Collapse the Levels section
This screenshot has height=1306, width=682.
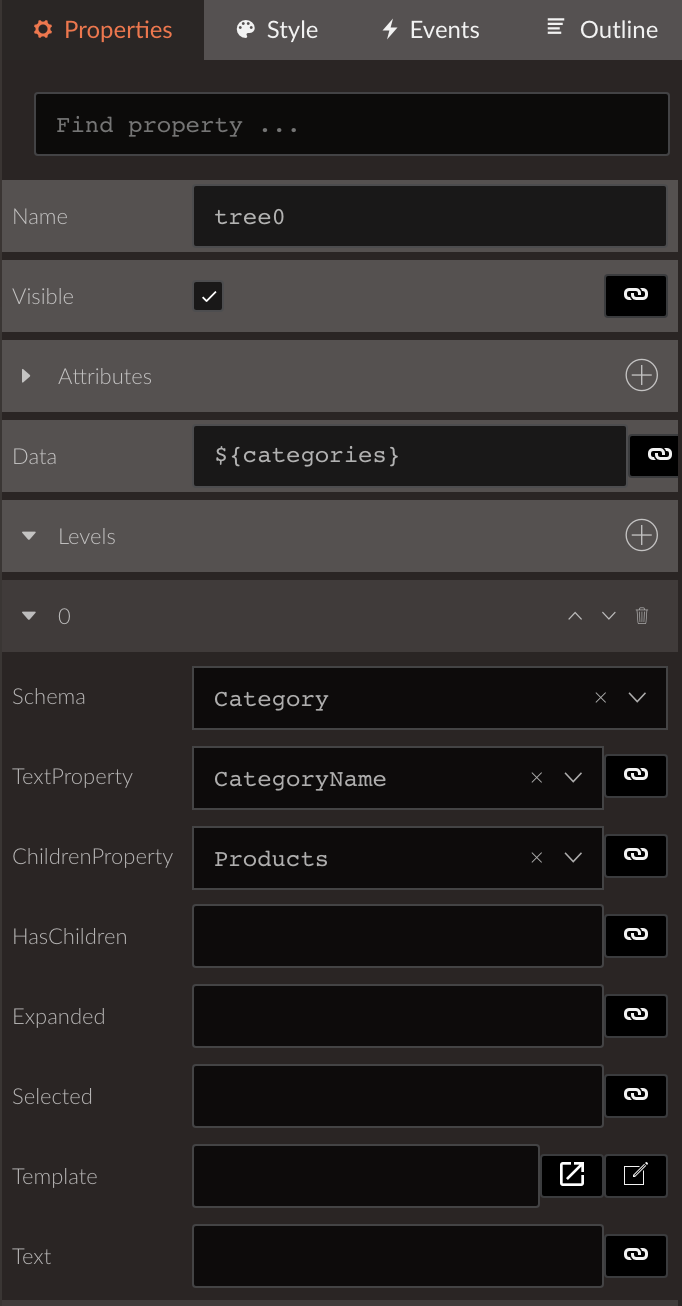pyautogui.click(x=29, y=537)
